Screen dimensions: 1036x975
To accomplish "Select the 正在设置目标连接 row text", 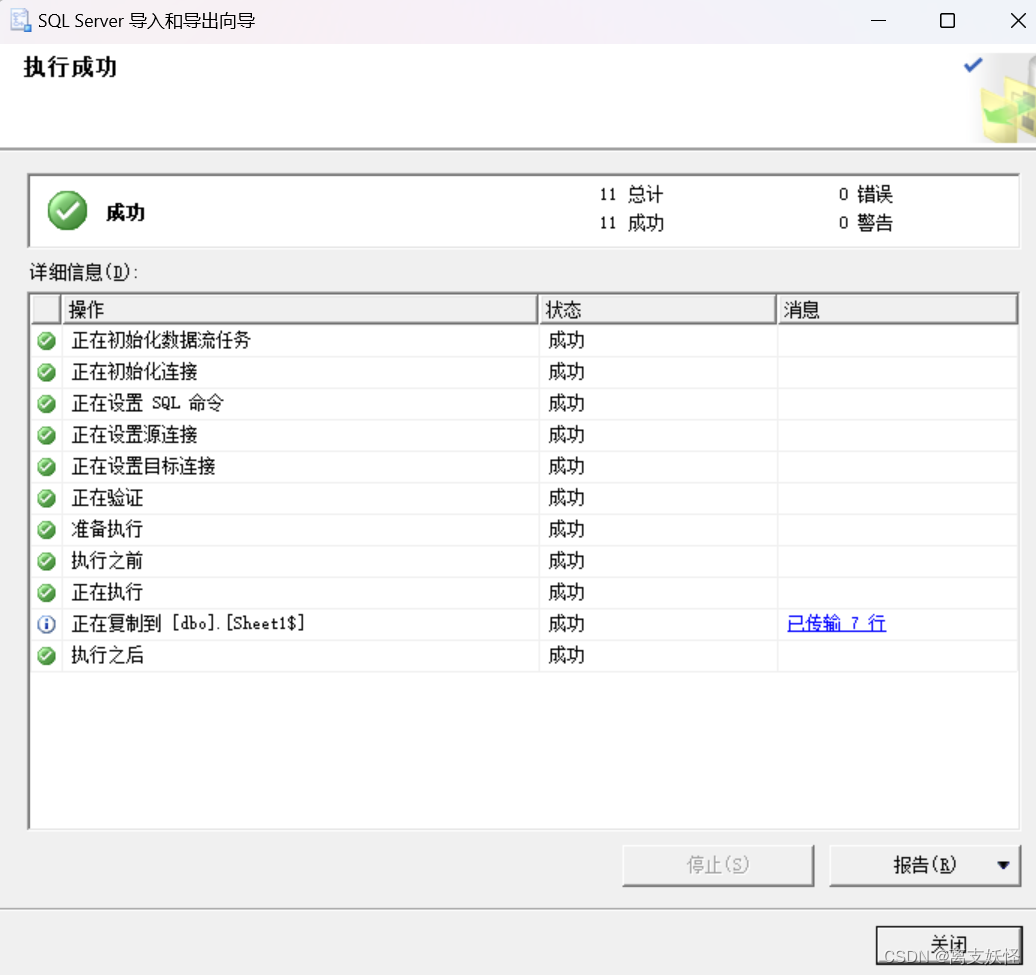I will (x=143, y=466).
